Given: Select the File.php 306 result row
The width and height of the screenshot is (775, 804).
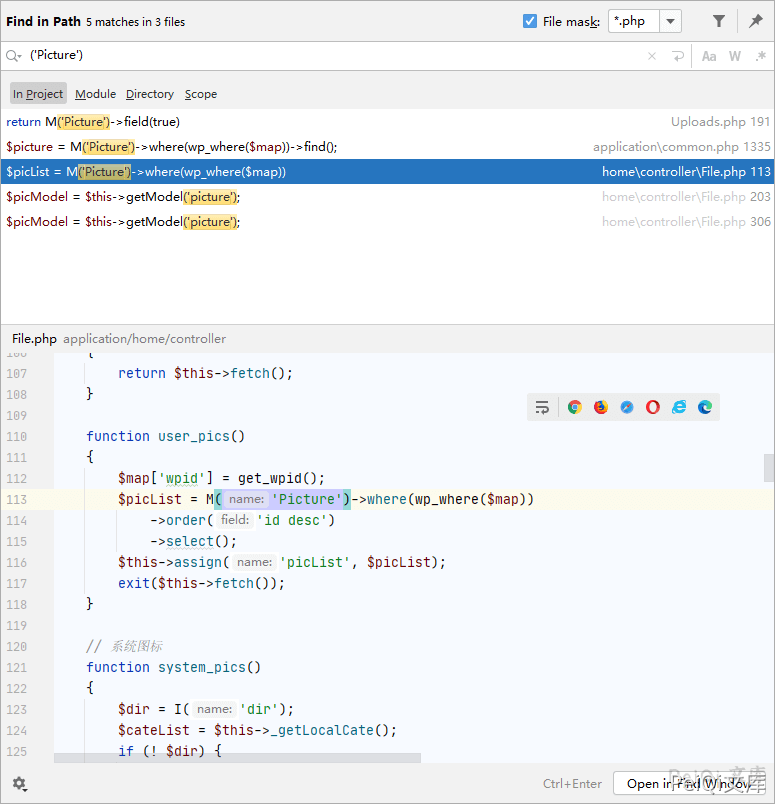Looking at the screenshot, I should point(387,222).
